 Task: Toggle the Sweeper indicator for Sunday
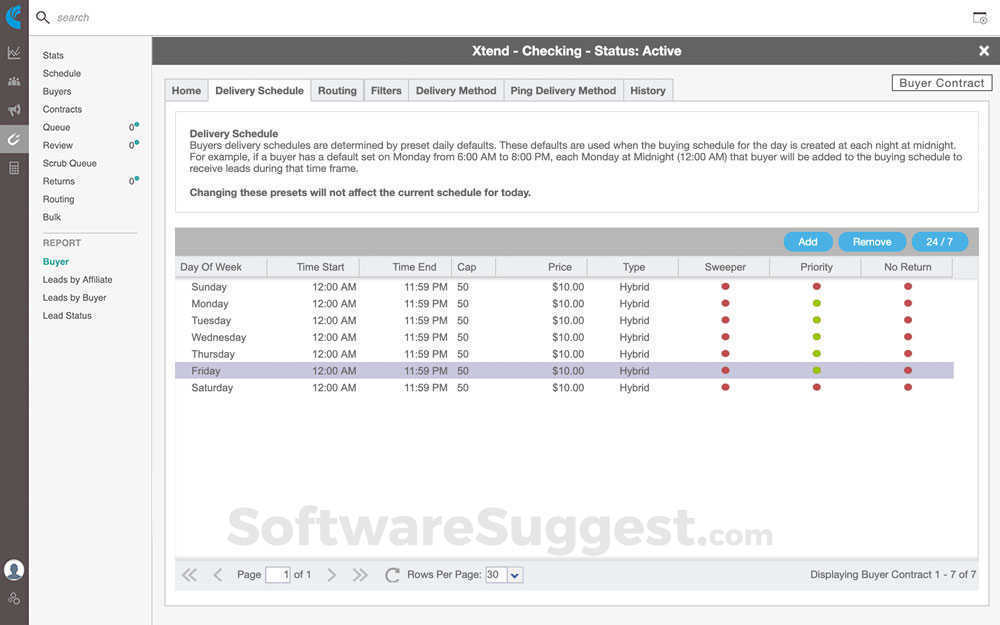point(725,286)
